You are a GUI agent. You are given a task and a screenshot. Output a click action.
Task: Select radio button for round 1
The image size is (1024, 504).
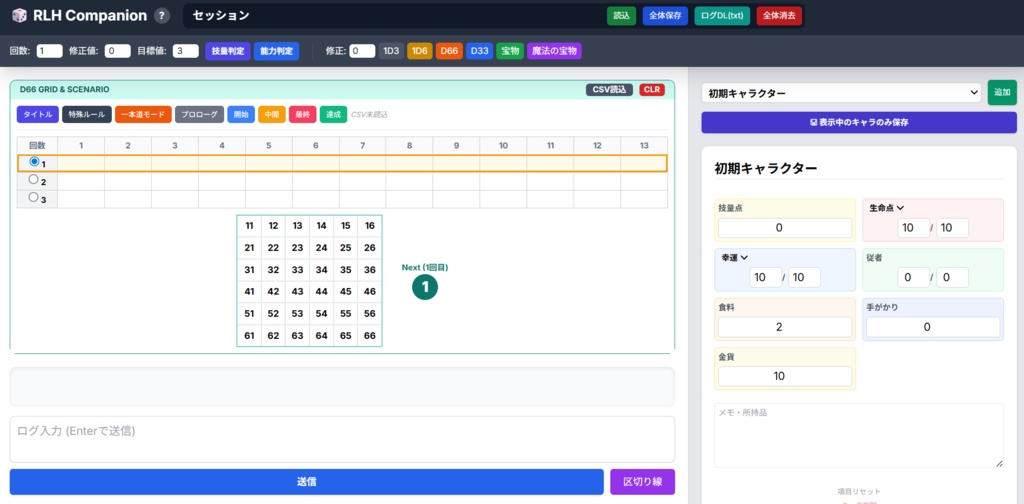click(34, 162)
